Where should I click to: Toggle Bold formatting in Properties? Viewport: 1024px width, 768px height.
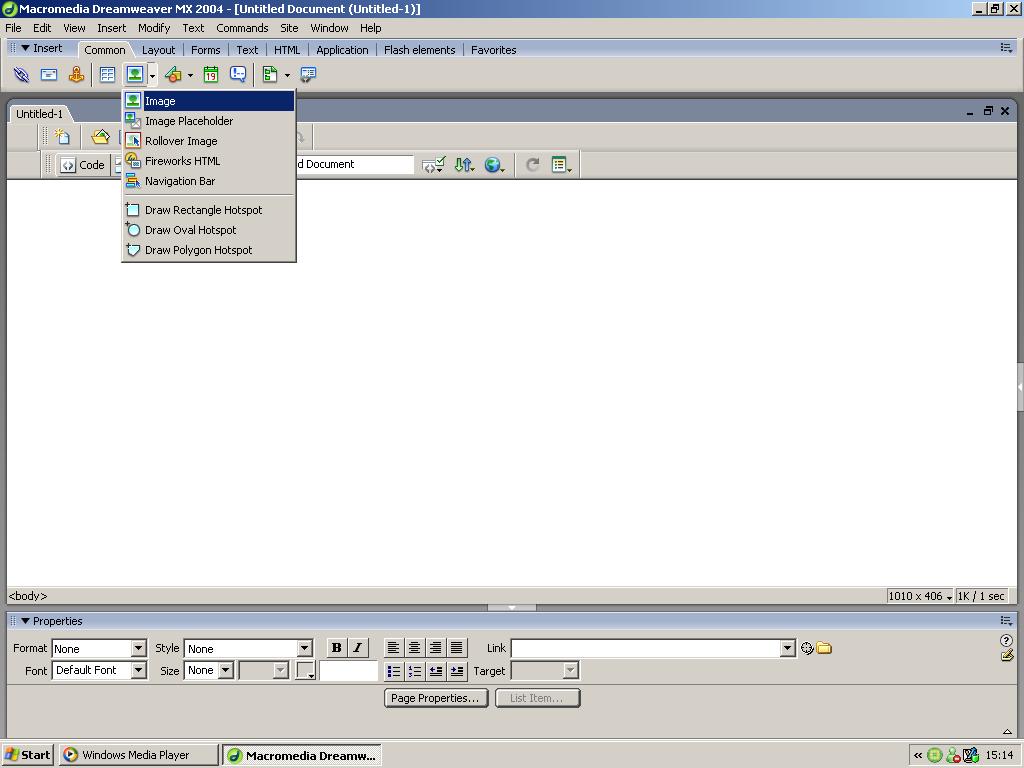336,648
